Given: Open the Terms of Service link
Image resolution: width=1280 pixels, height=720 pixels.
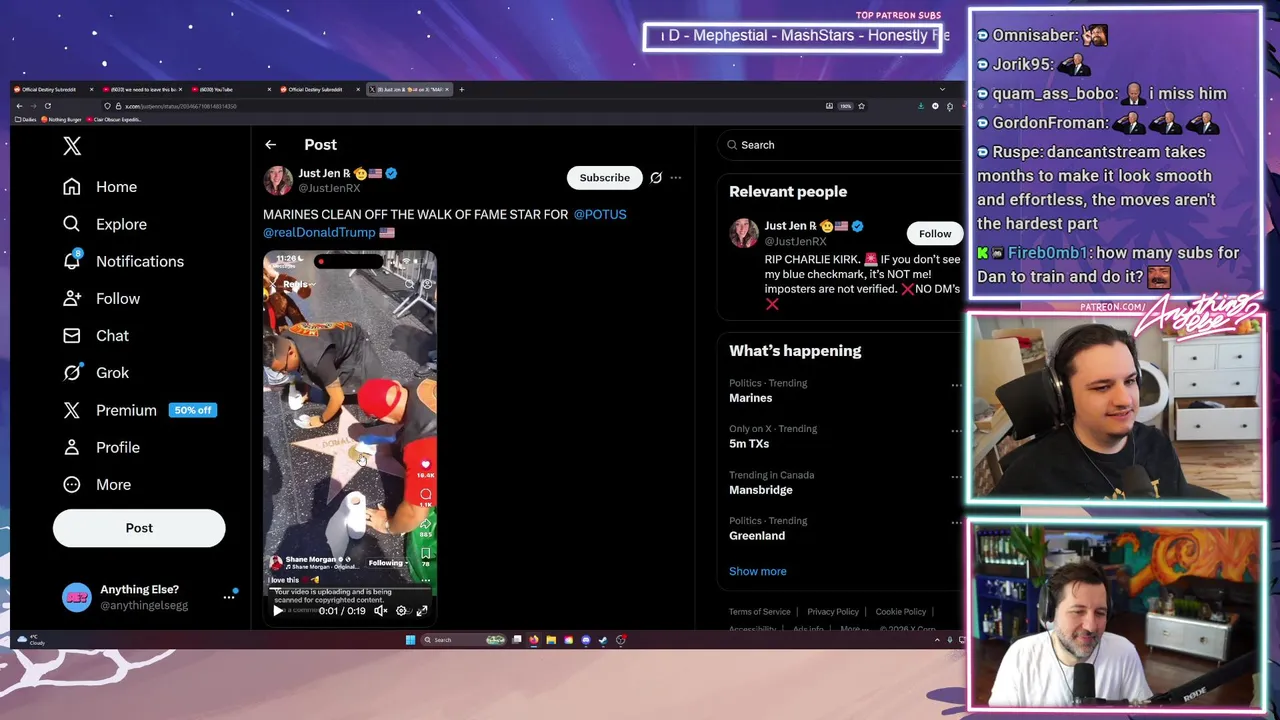Looking at the screenshot, I should (759, 612).
